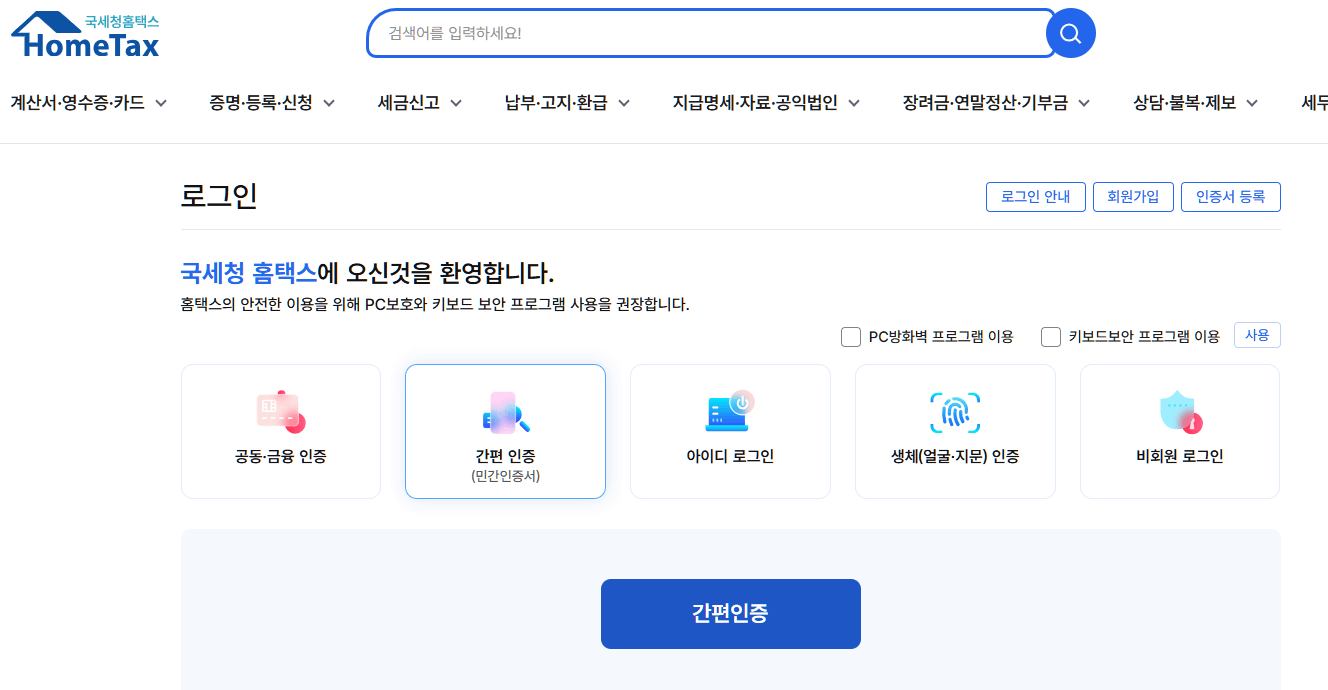1328x690 pixels.
Task: Select the 생체(얼굴·지문) 인증 fingerprint icon
Action: tap(955, 410)
